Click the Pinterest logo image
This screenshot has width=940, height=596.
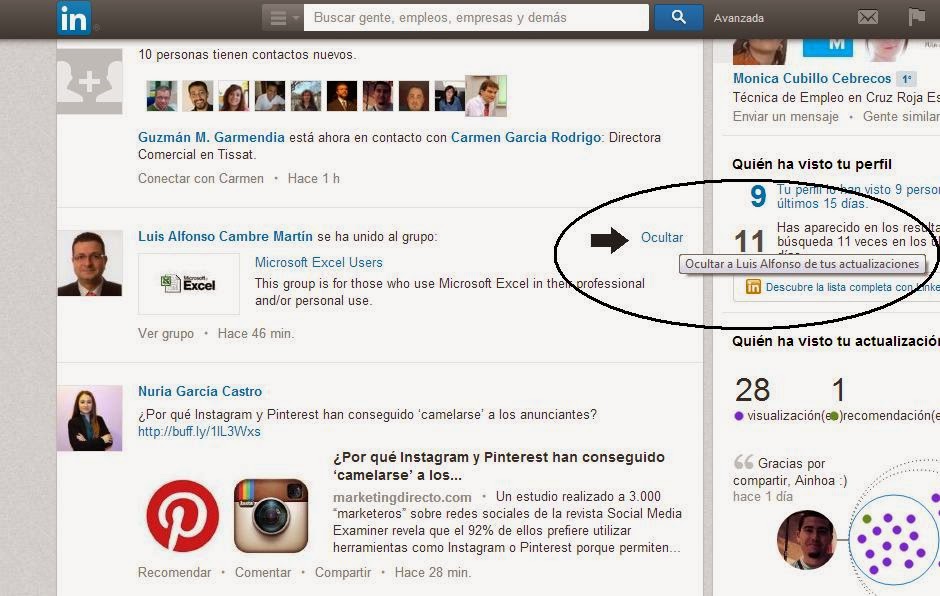coord(182,516)
